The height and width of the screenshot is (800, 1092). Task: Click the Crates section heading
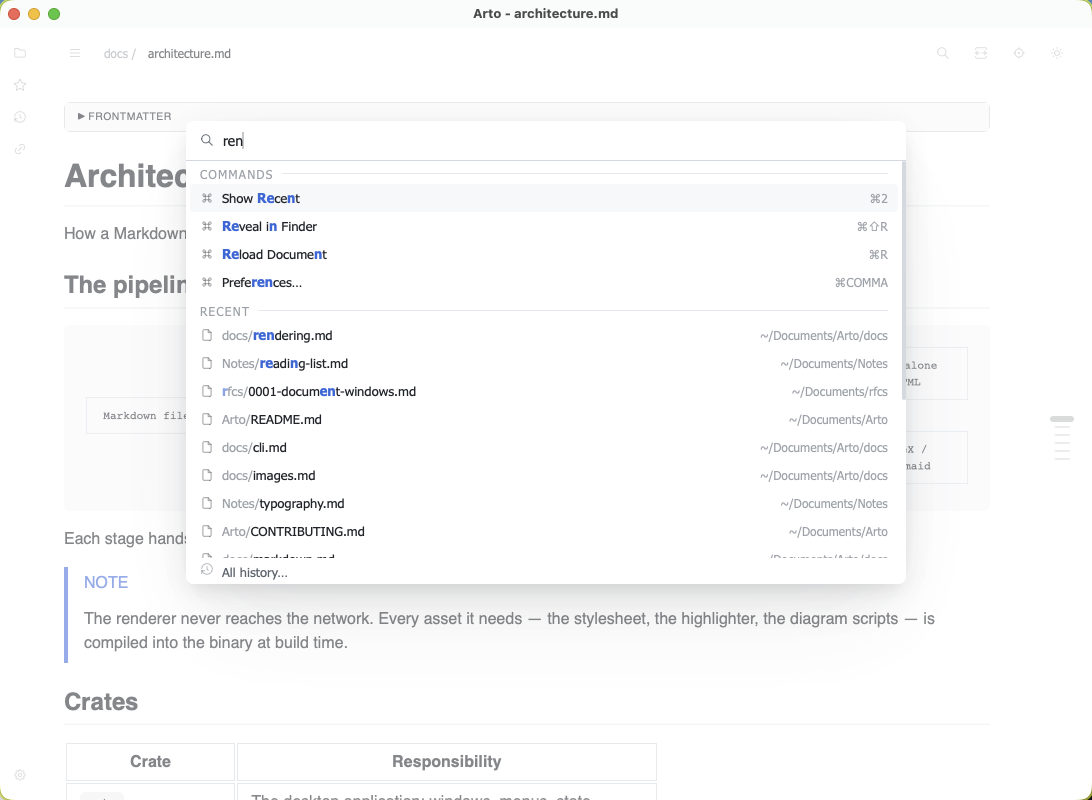coord(101,702)
